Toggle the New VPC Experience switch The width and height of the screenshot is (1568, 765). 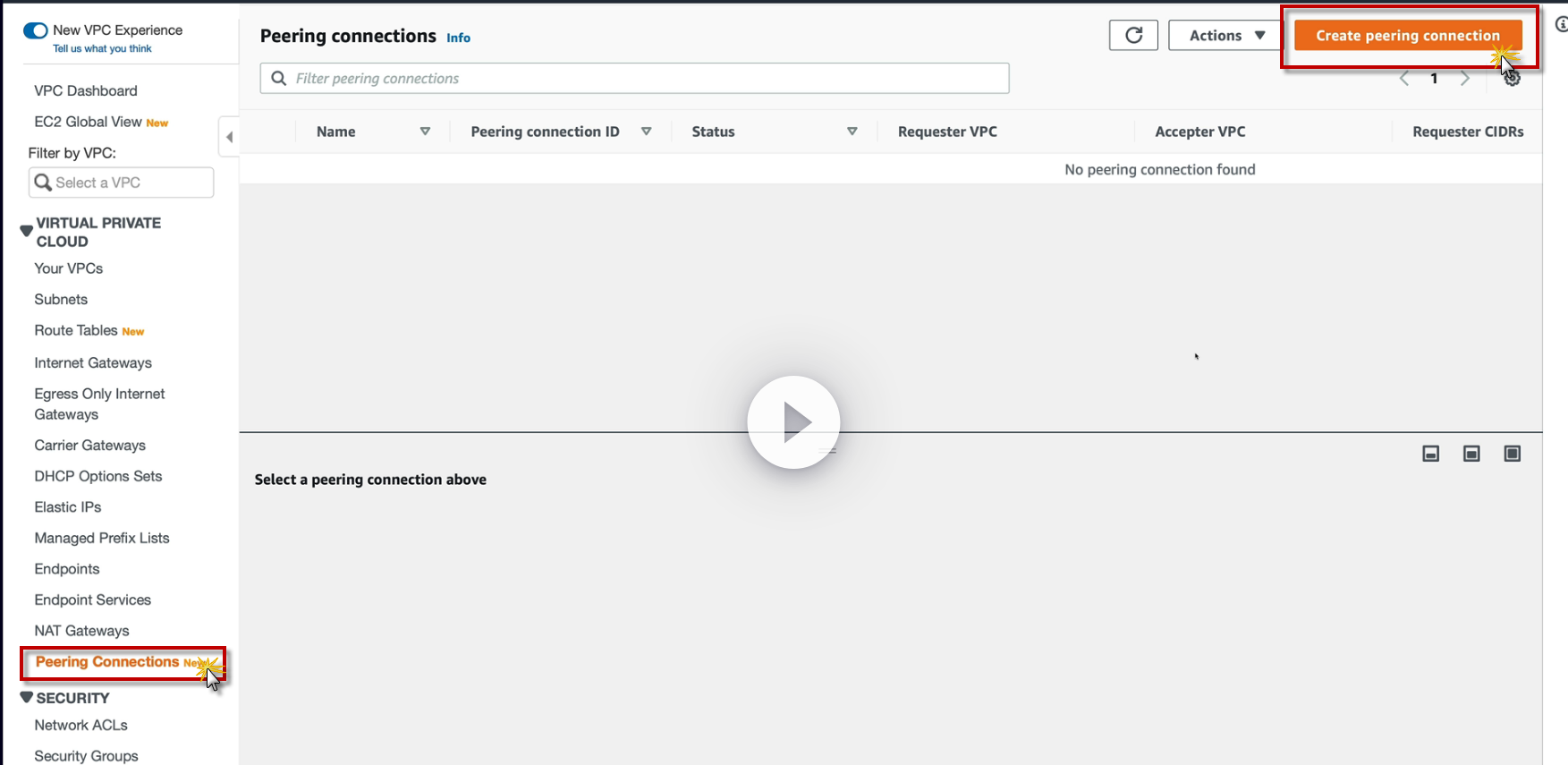(36, 30)
